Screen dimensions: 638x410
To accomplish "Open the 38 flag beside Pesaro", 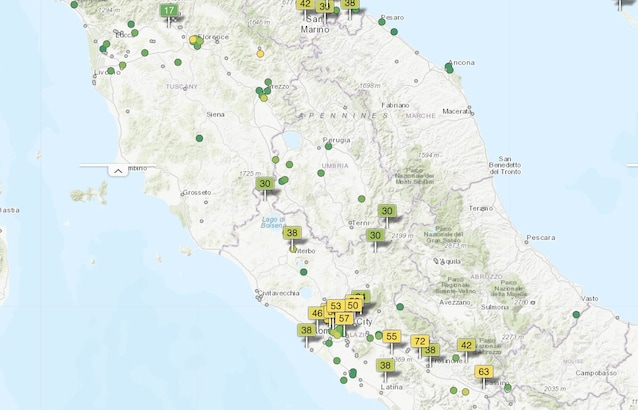I will [350, 4].
